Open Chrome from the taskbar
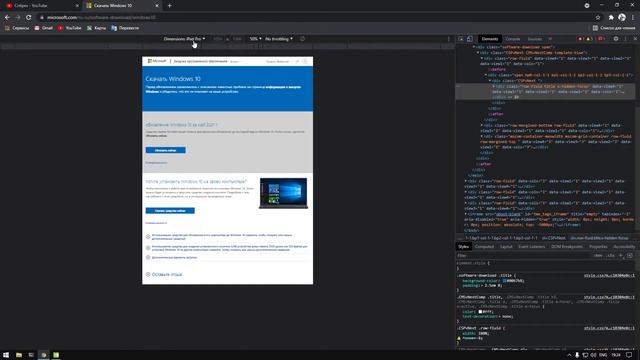Viewport: 640px width, 360px height. click(x=43, y=355)
